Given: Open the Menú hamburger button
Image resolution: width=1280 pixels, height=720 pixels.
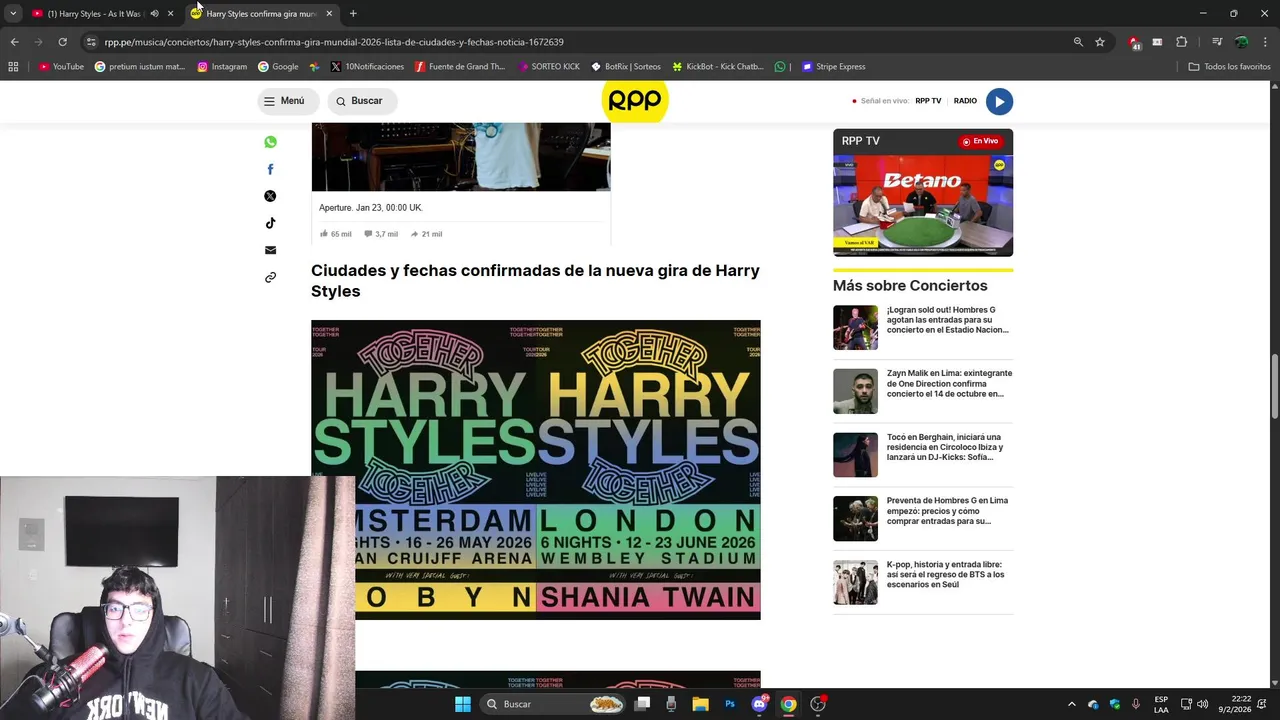Looking at the screenshot, I should tap(288, 101).
